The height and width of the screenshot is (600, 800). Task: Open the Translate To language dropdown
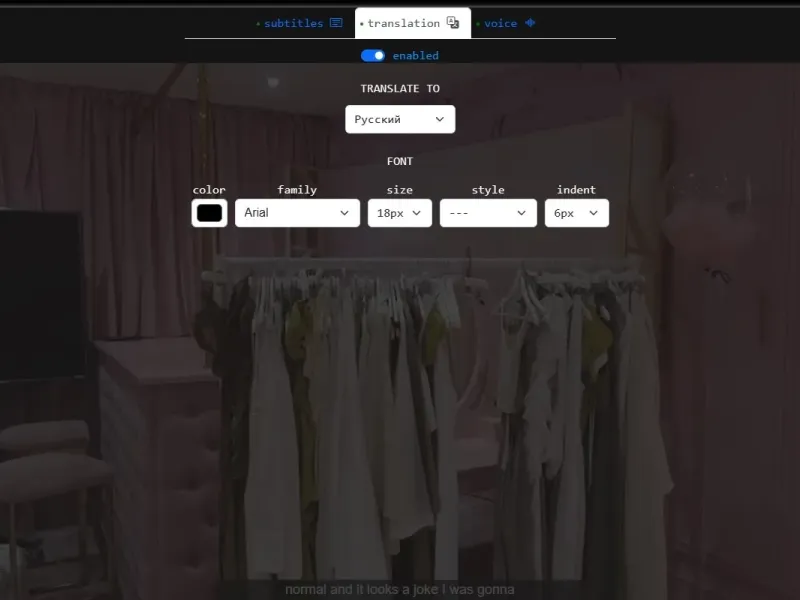[400, 119]
